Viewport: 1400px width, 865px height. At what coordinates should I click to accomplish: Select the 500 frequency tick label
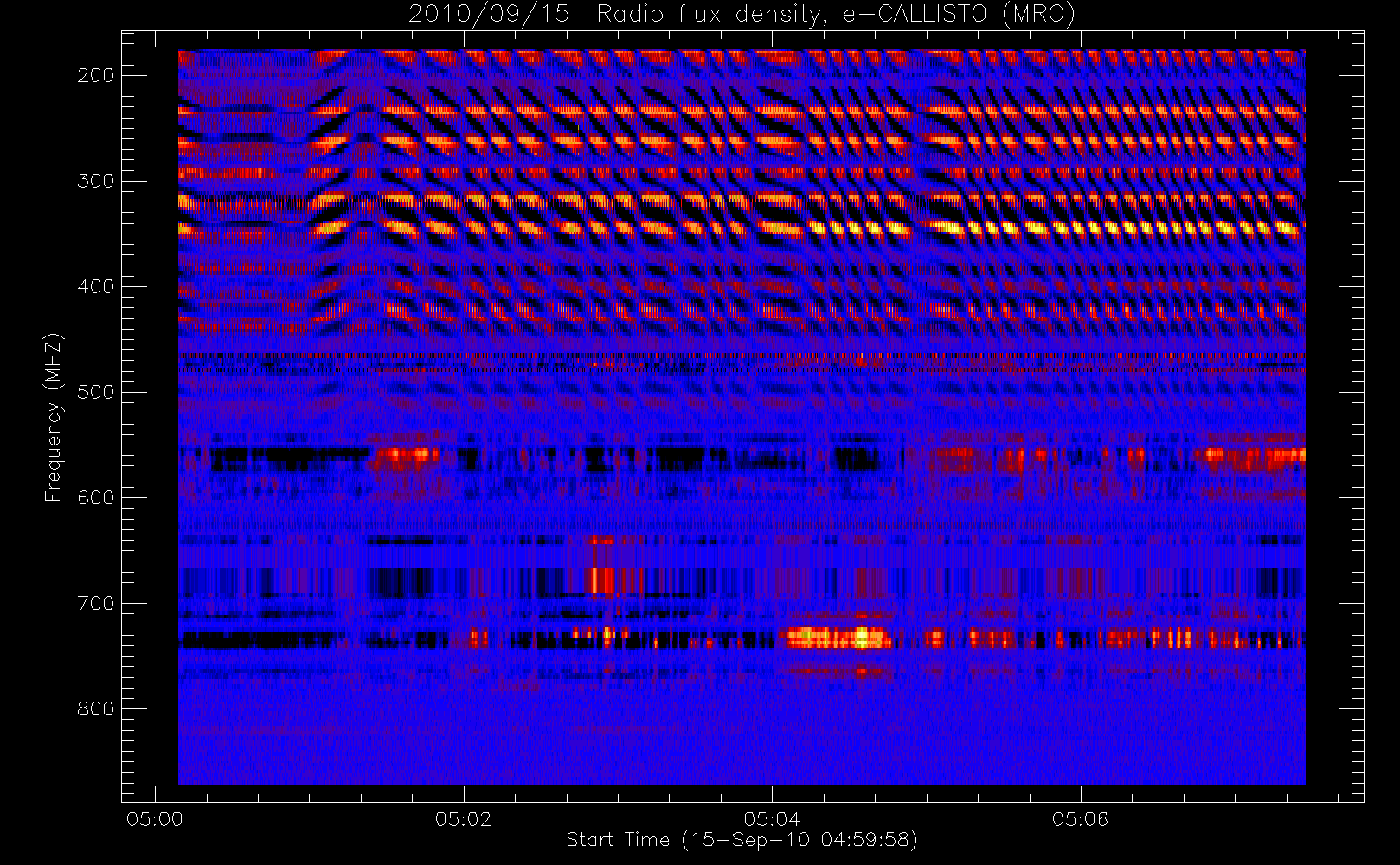point(95,392)
